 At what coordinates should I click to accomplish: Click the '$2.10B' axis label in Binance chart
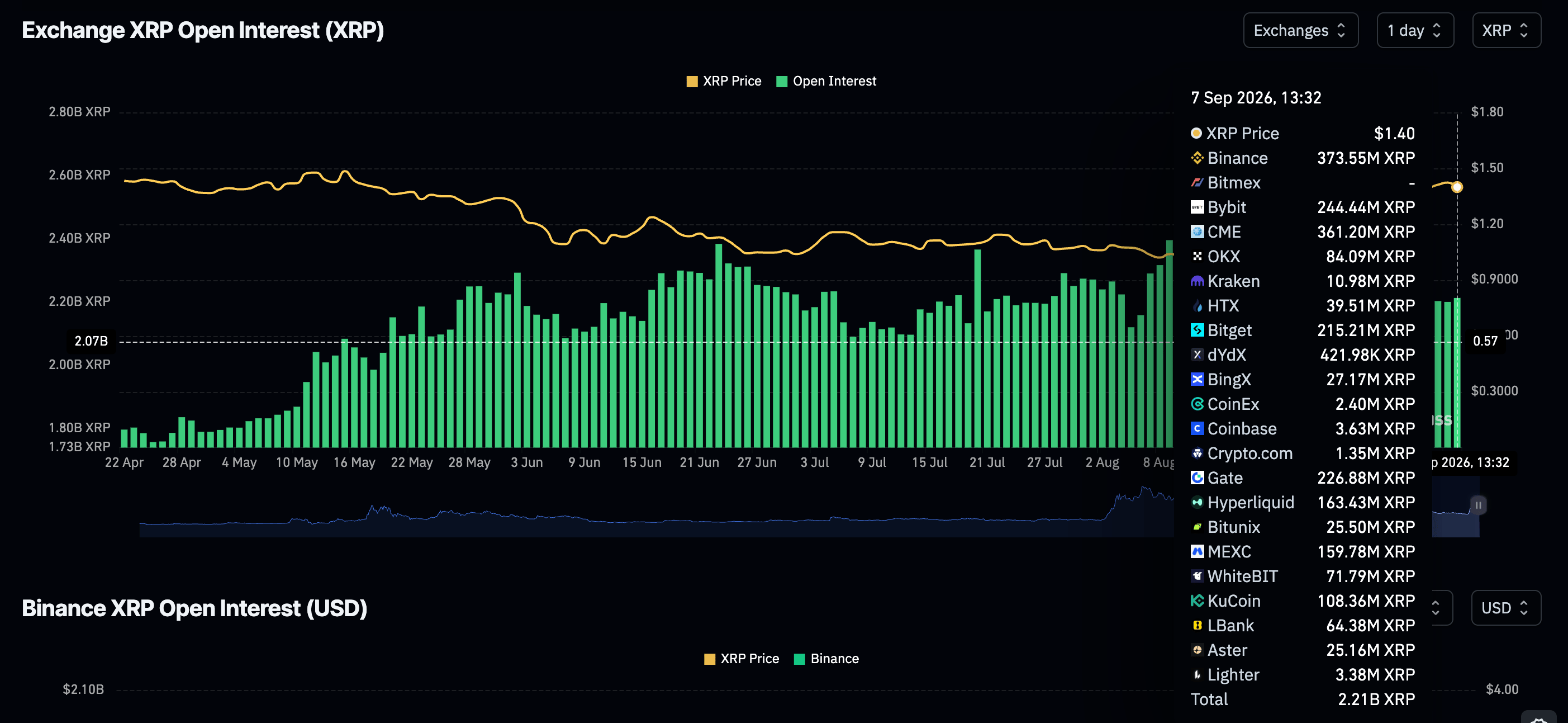pyautogui.click(x=83, y=689)
